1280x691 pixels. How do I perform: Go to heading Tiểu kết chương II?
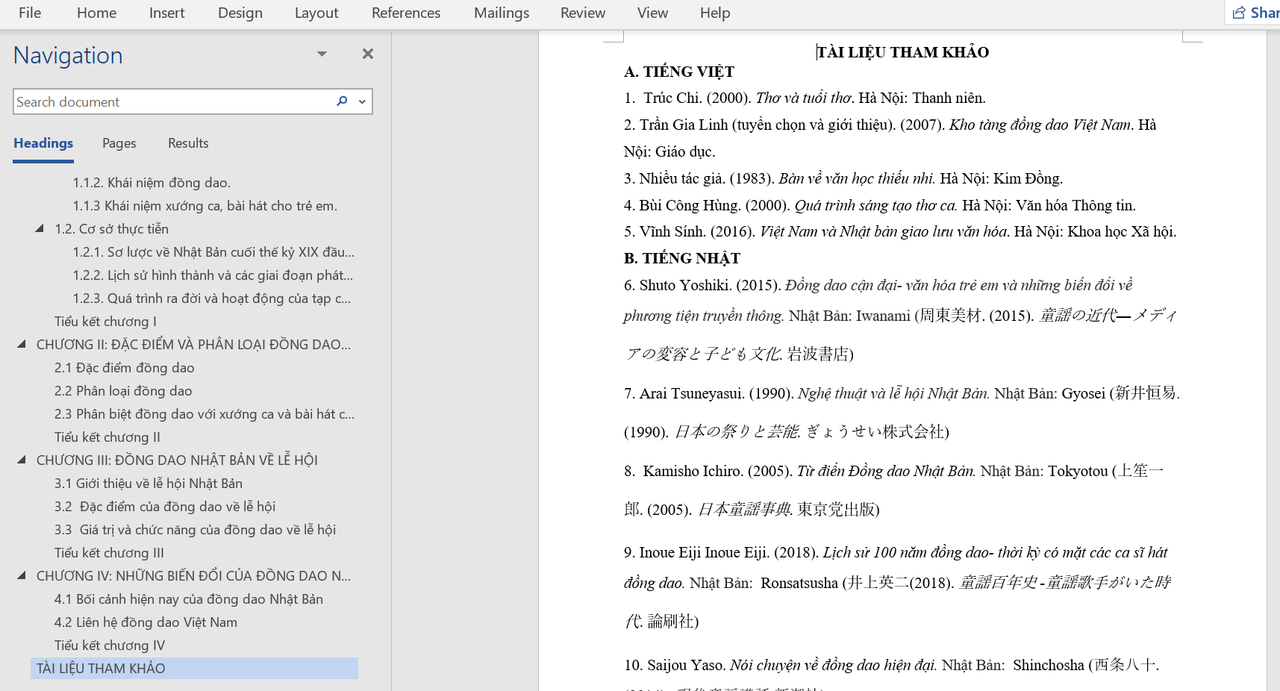point(107,437)
